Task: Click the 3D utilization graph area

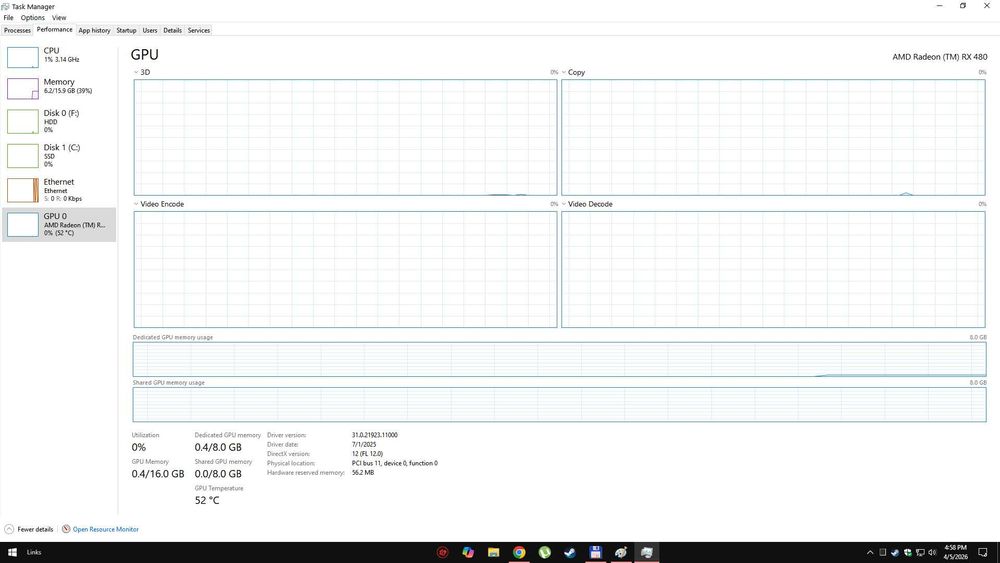Action: (345, 137)
